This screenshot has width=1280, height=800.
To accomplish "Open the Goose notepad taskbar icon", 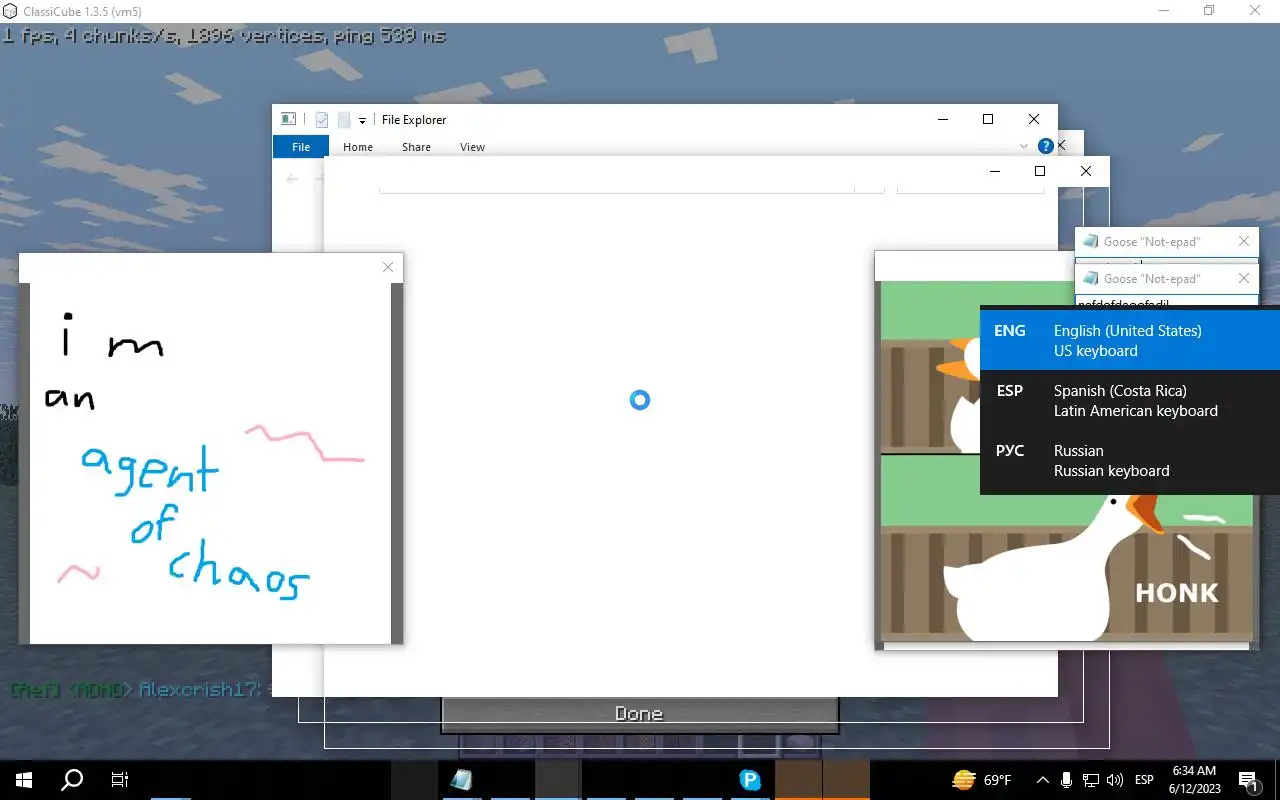I will tap(461, 780).
